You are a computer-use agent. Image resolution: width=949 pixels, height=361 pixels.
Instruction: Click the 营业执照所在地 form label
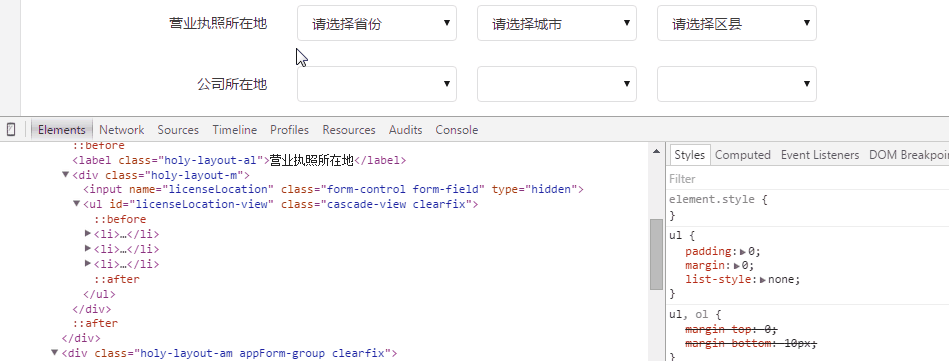pos(218,24)
